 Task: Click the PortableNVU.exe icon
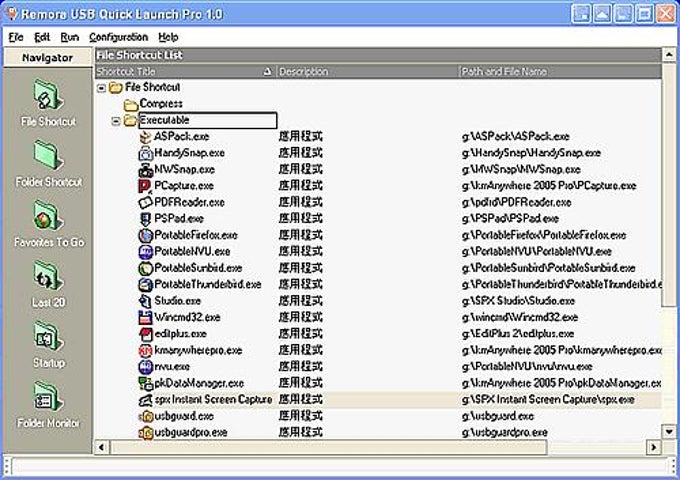coord(145,252)
